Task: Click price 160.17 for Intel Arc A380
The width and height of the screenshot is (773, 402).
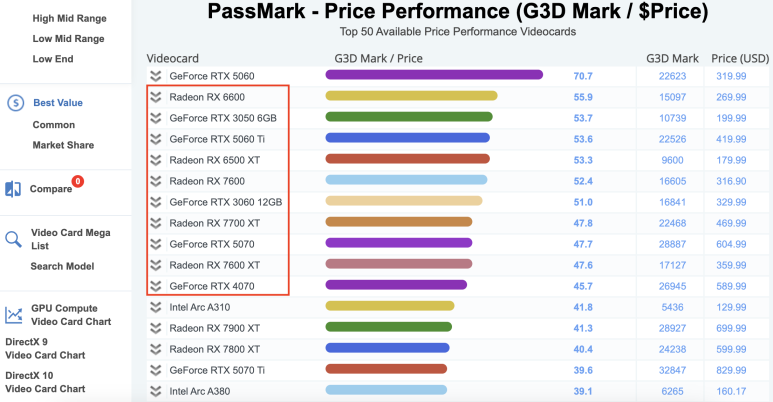Action: 731,391
